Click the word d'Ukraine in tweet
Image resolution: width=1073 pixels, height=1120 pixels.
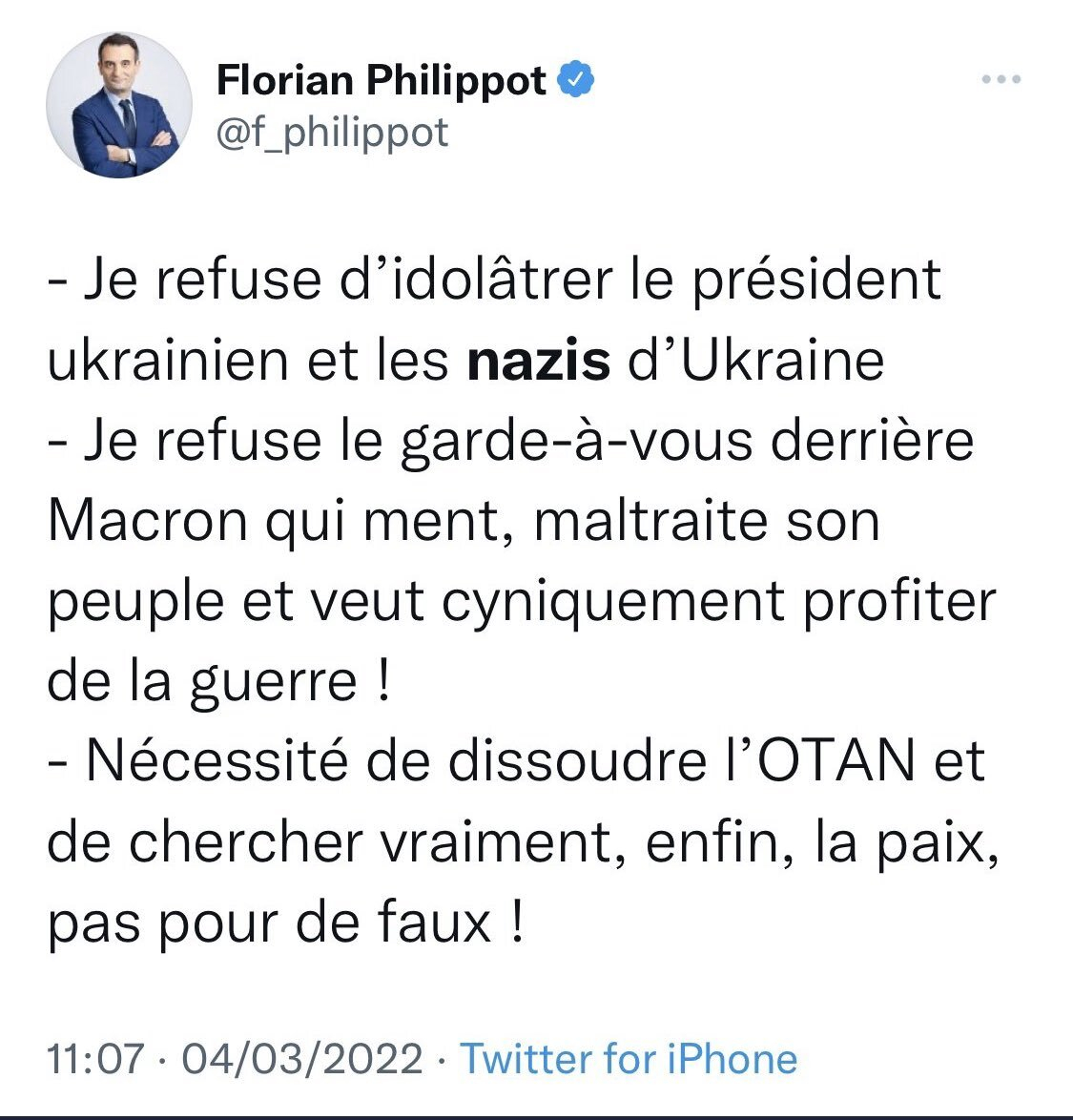click(x=756, y=360)
